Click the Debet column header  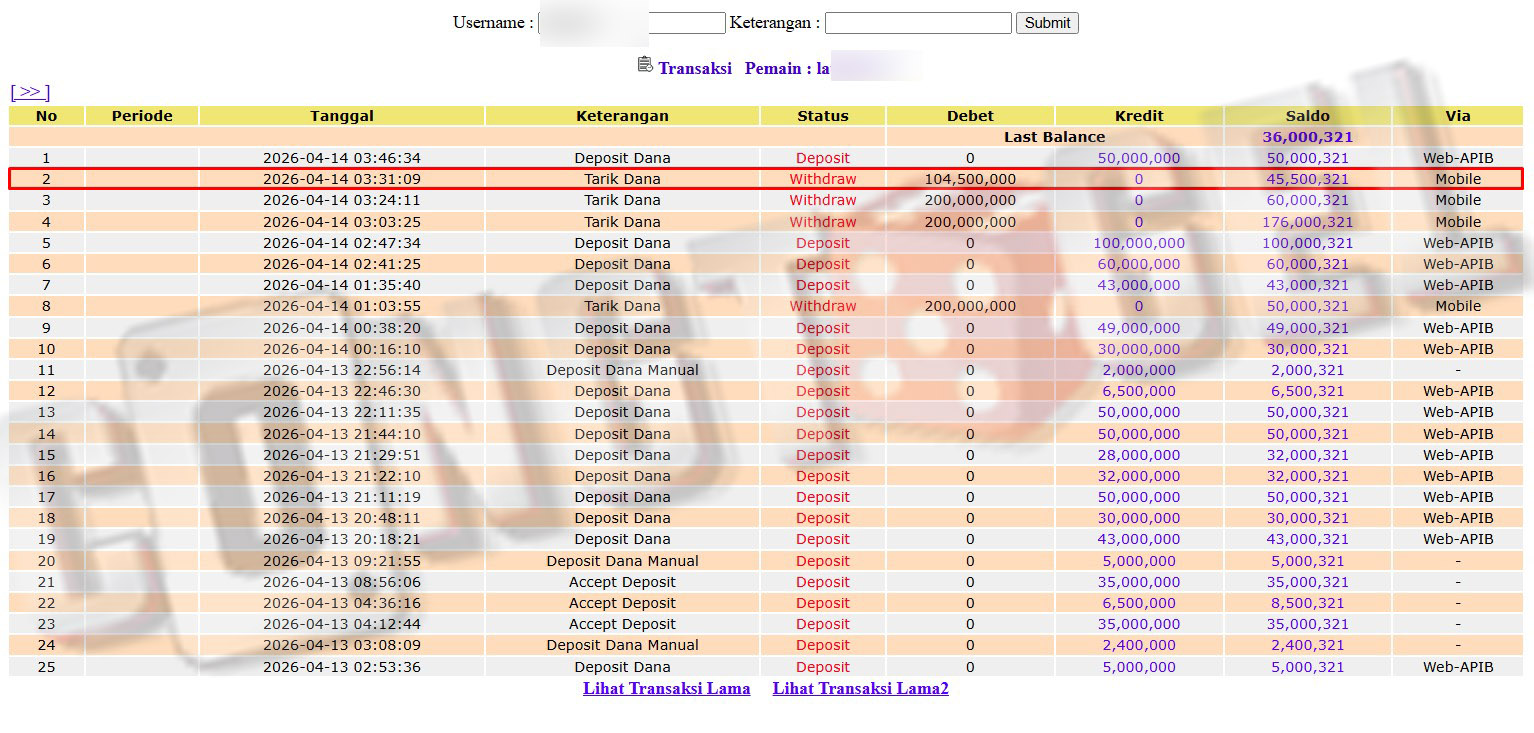[x=969, y=116]
